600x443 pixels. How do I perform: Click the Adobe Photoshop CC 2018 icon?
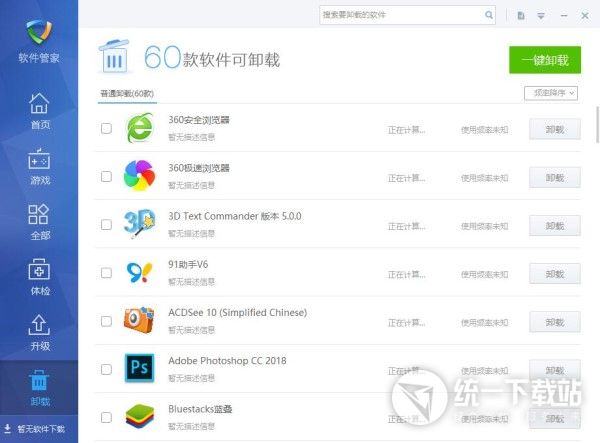(139, 367)
